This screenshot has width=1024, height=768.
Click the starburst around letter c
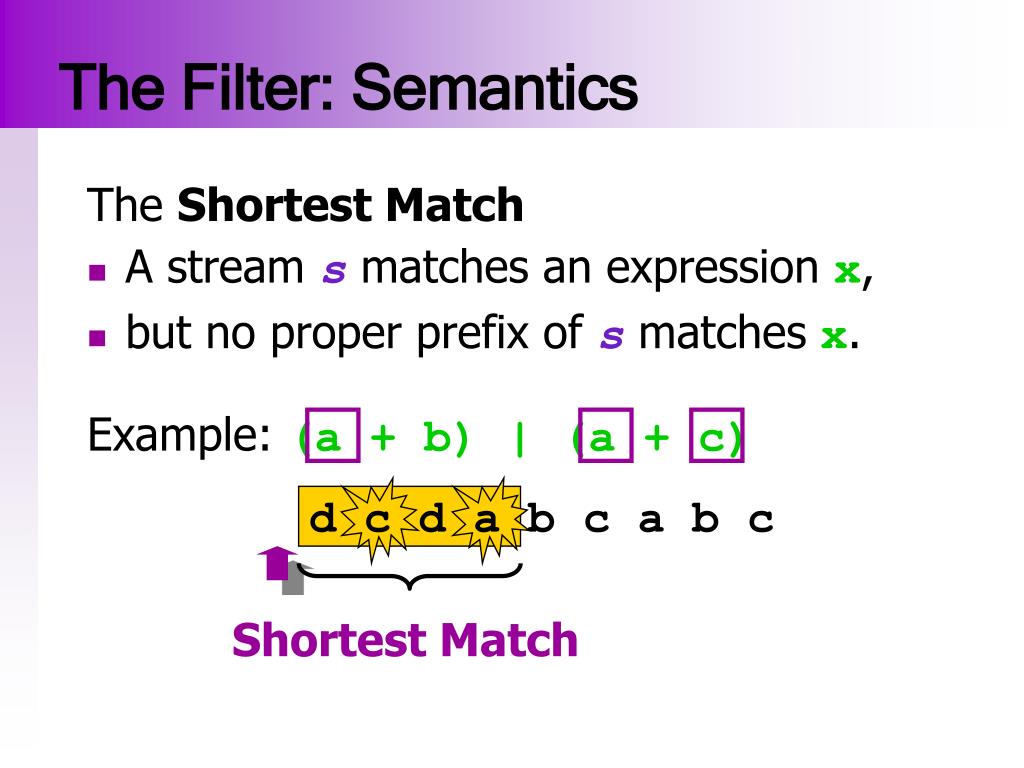tap(377, 520)
